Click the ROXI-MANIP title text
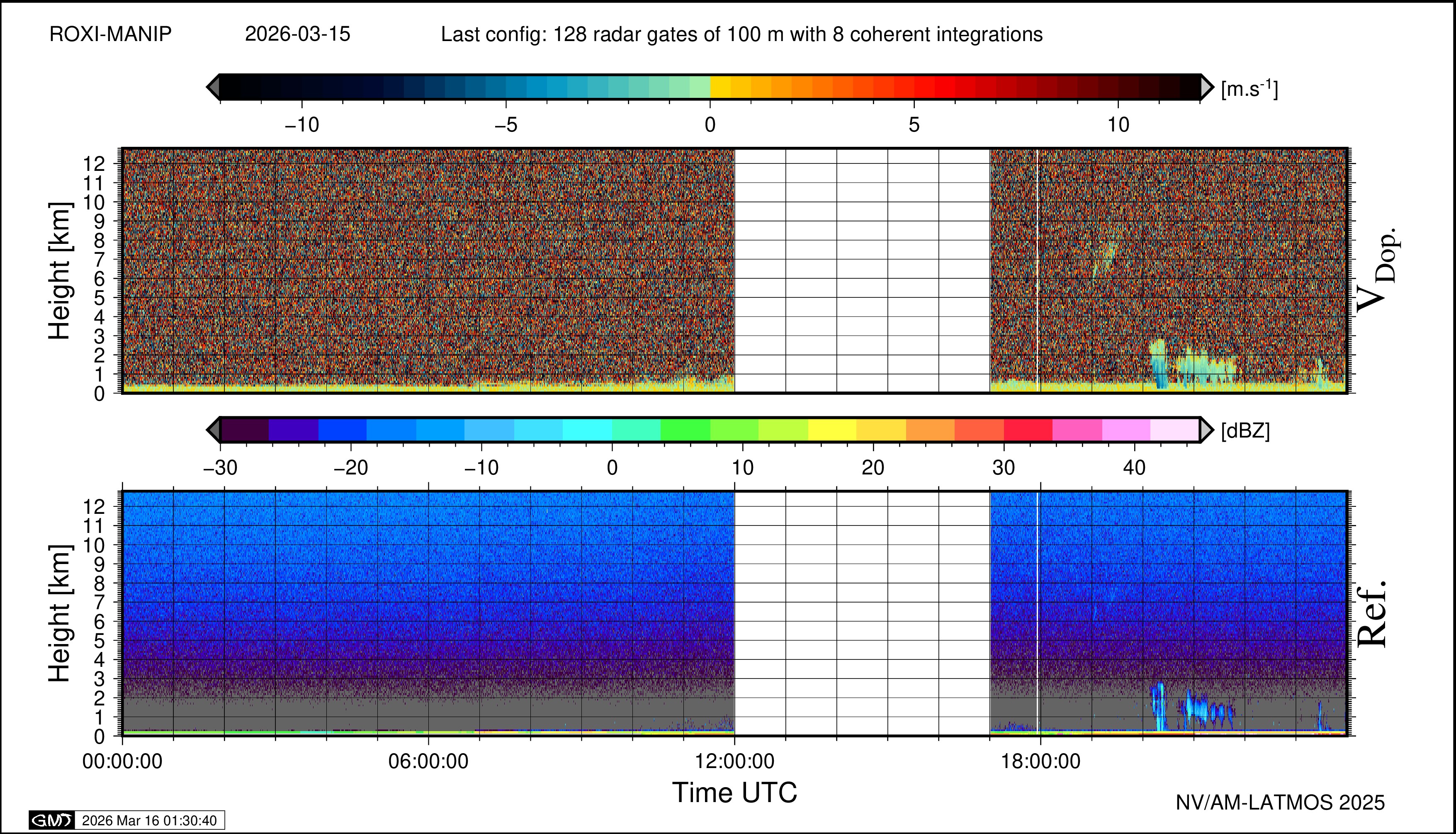 [111, 34]
